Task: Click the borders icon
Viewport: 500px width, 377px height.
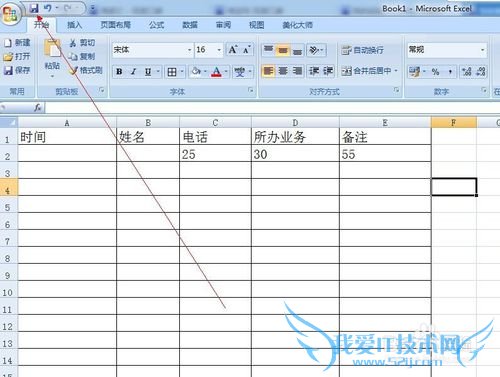Action: (x=172, y=71)
